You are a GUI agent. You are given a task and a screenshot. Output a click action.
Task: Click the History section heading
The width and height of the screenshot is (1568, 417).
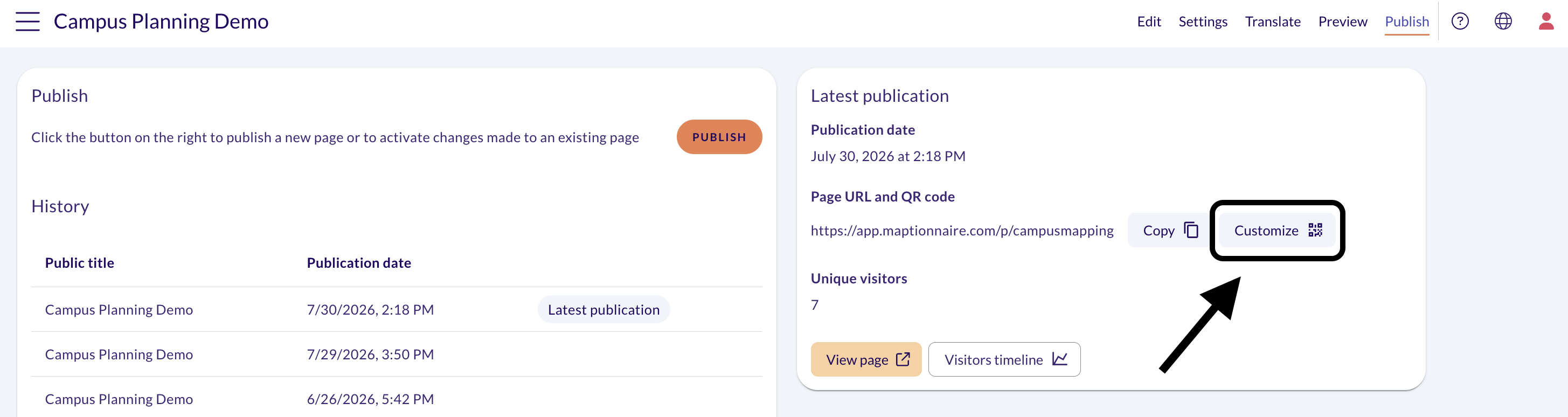[60, 206]
